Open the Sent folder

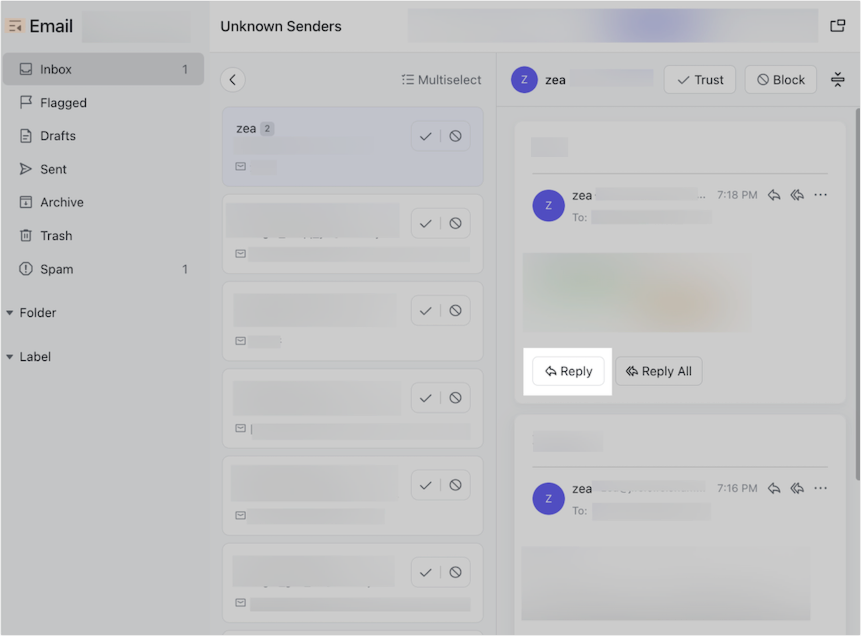(x=103, y=169)
